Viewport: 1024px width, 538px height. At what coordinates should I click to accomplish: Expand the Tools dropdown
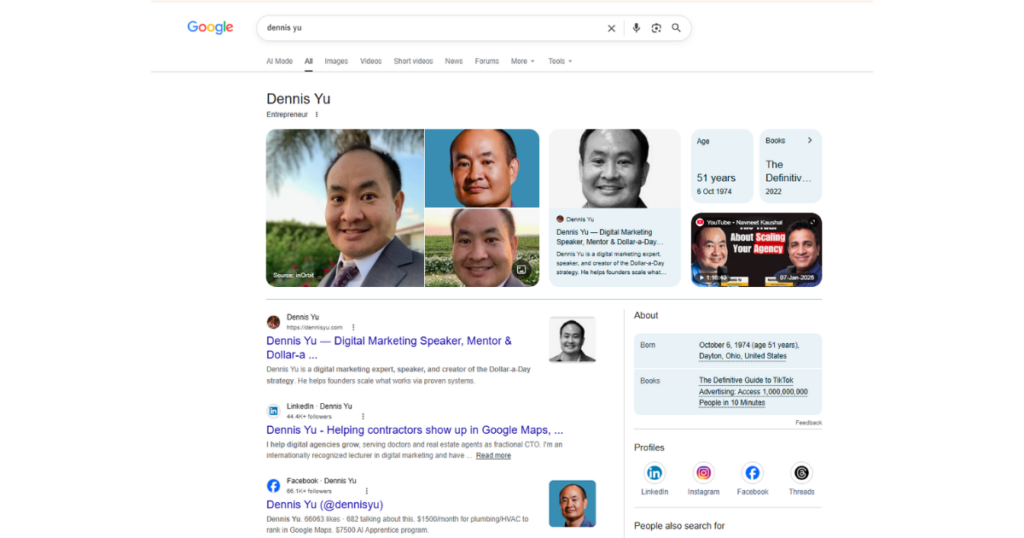coord(560,61)
